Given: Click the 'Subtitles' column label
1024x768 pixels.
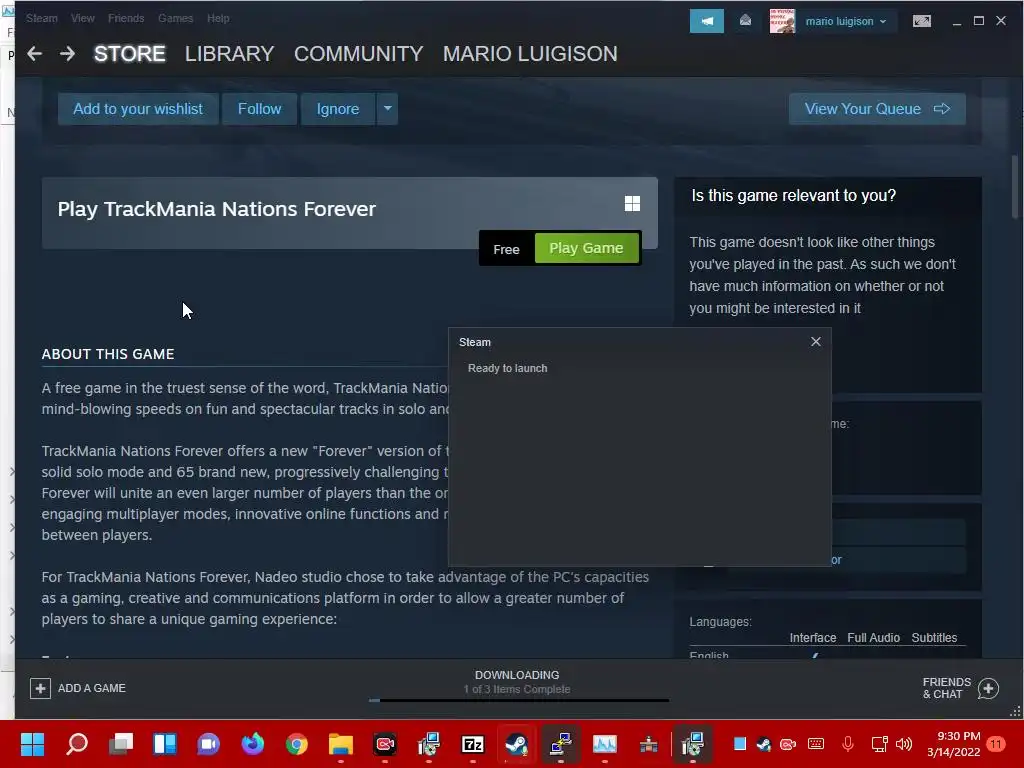Looking at the screenshot, I should (934, 637).
